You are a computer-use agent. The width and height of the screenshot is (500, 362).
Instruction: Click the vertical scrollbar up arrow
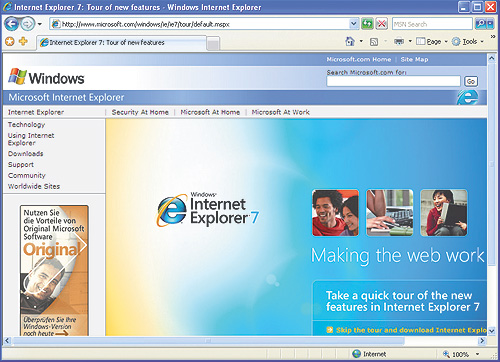point(492,59)
